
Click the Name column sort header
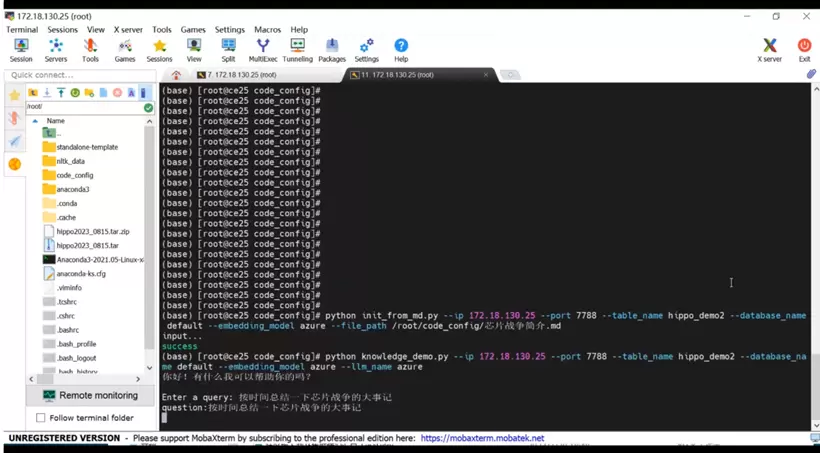coord(56,120)
